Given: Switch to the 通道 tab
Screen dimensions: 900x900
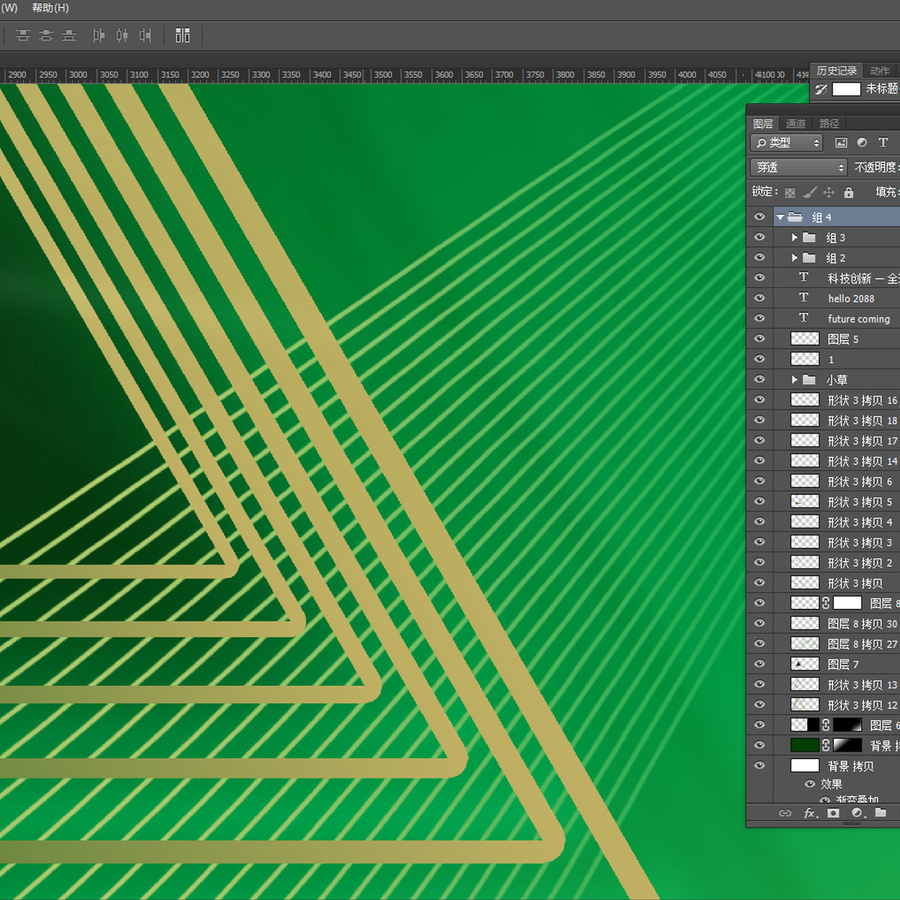Looking at the screenshot, I should [x=796, y=123].
